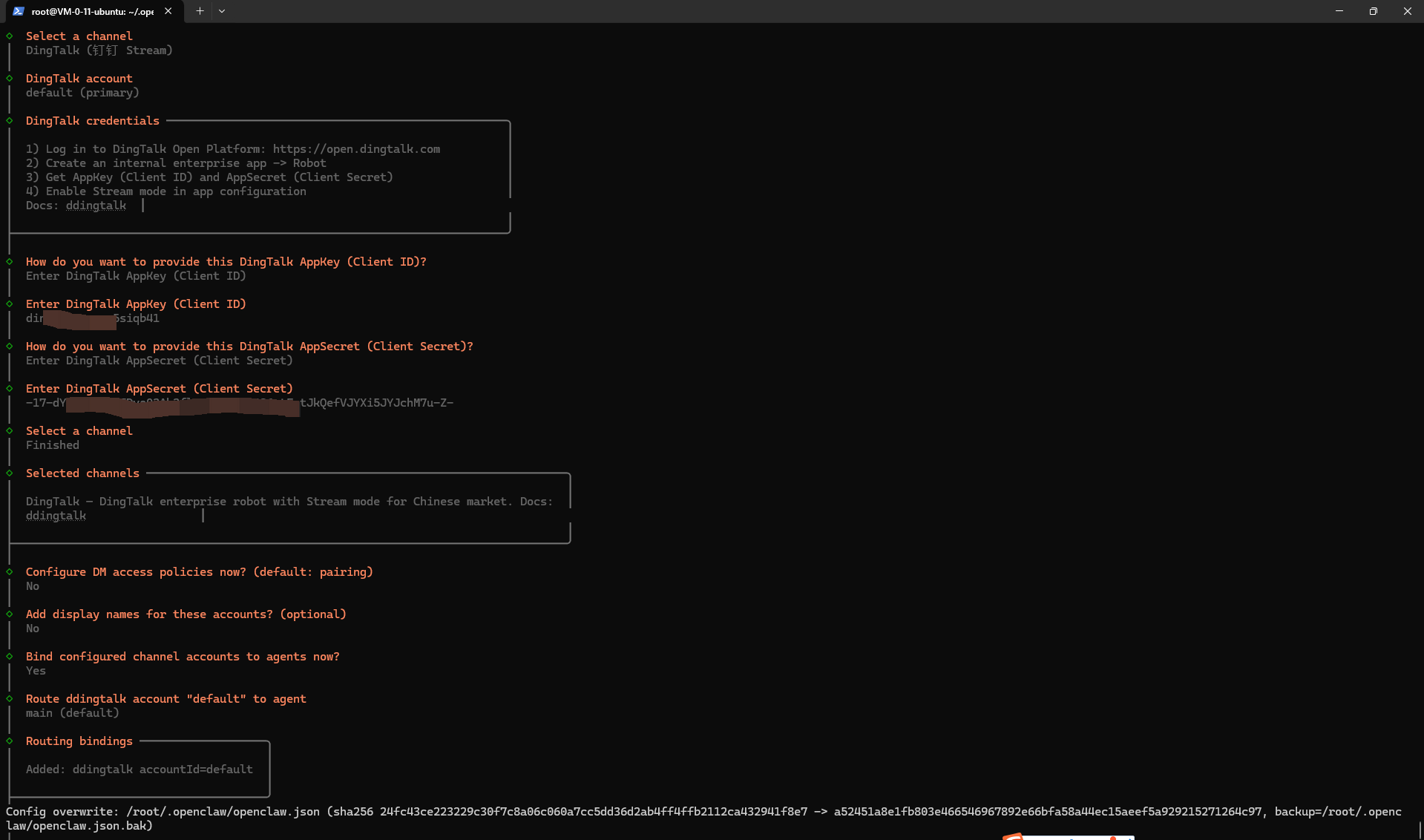
Task: Click the 'Enter DingTalk AppSecret (Client Secret)' prompt
Action: [159, 389]
